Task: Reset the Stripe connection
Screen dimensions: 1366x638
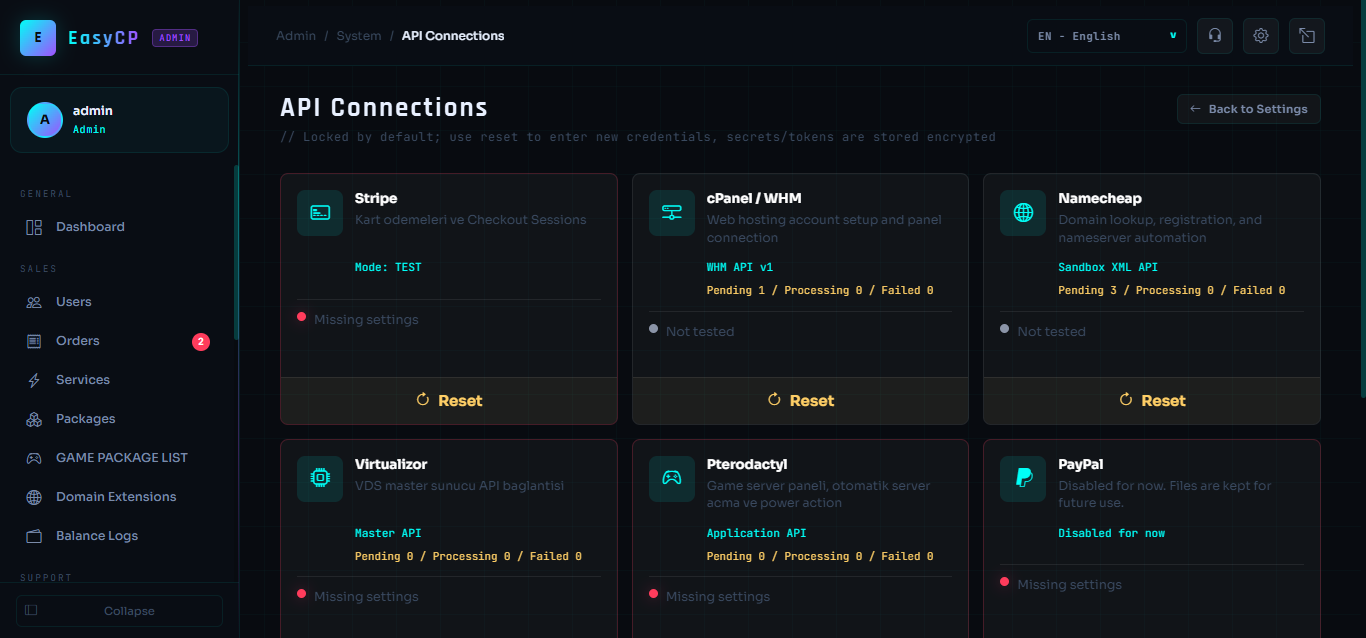Action: coord(449,401)
